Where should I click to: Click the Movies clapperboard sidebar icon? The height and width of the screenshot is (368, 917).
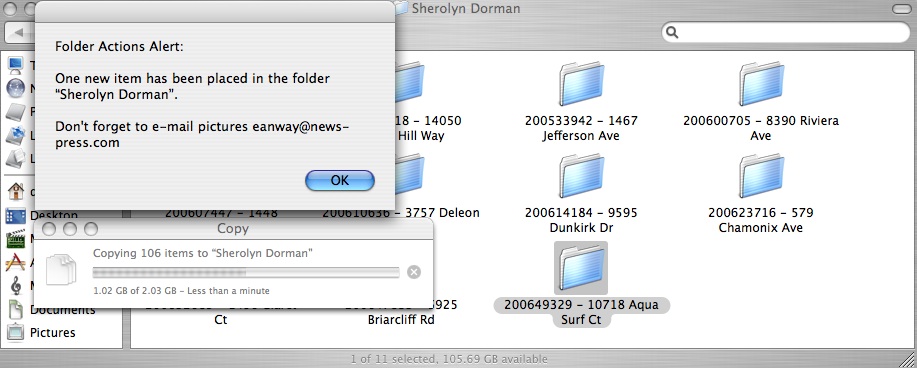pyautogui.click(x=15, y=239)
